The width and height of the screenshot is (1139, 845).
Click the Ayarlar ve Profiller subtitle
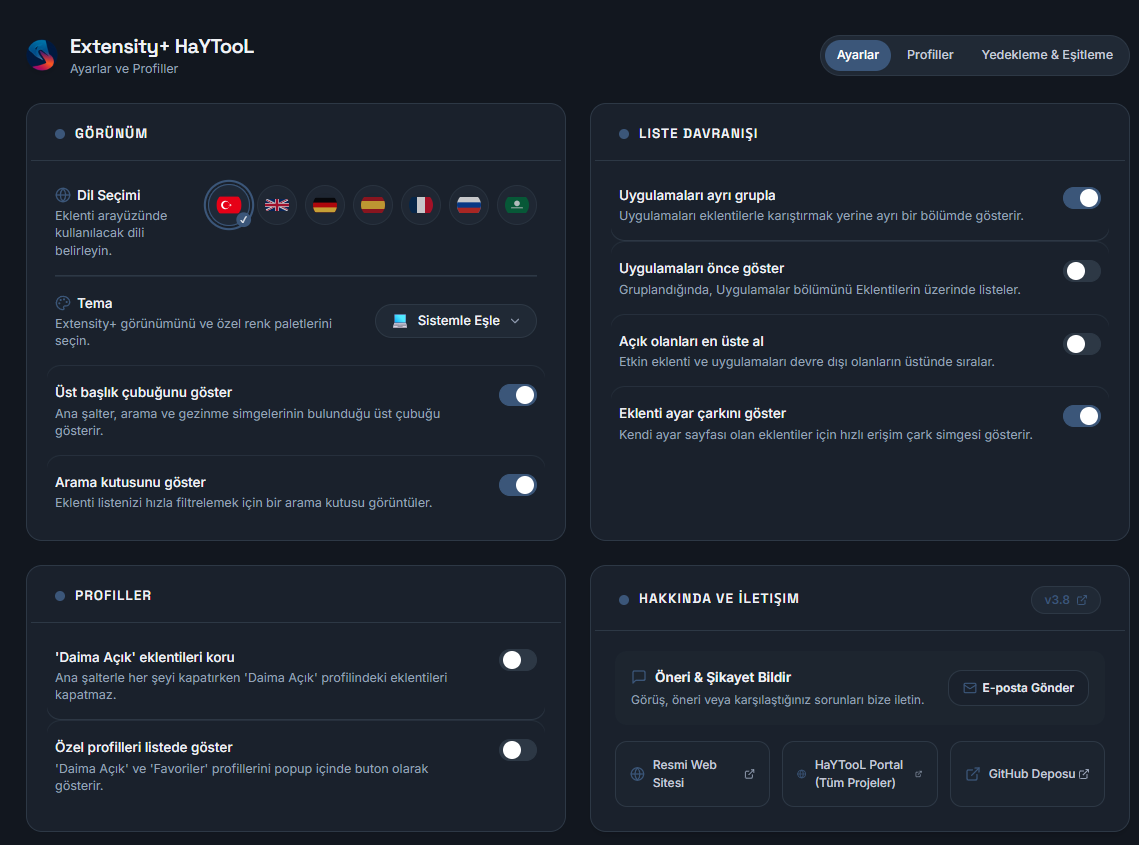coord(124,69)
